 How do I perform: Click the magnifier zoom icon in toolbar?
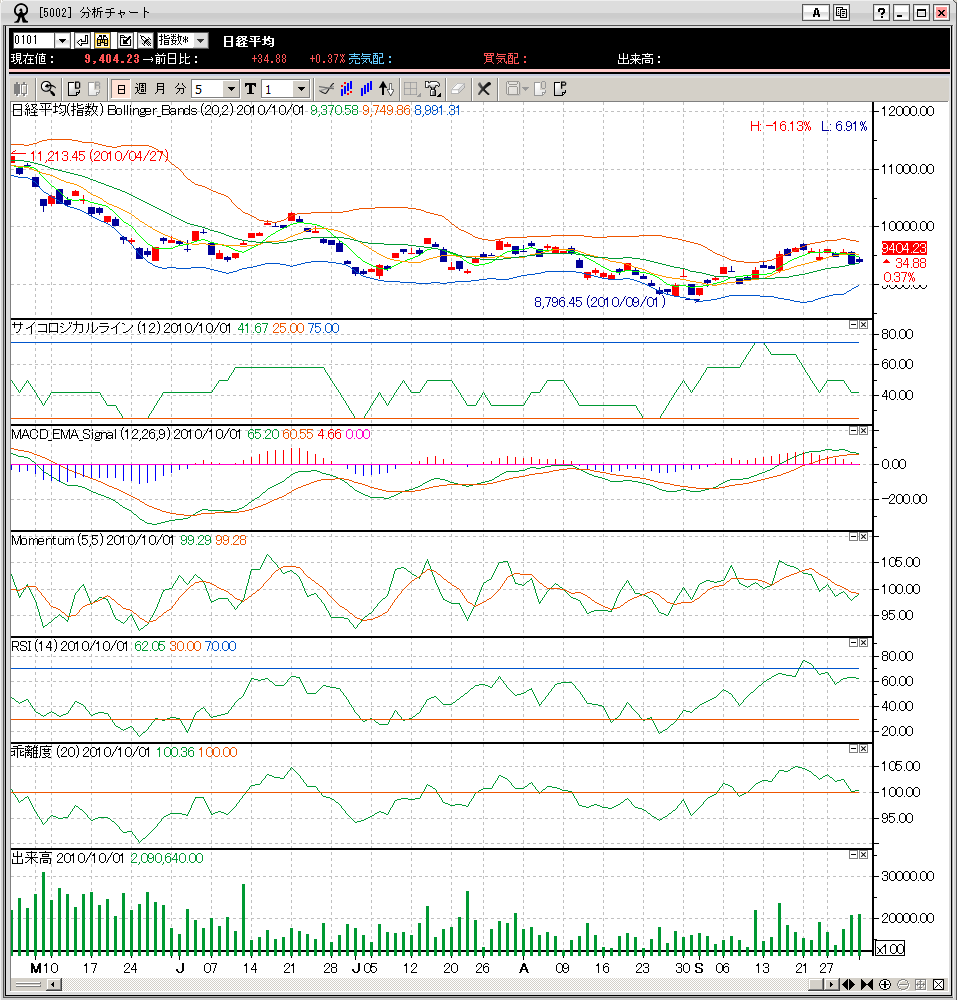(x=47, y=89)
